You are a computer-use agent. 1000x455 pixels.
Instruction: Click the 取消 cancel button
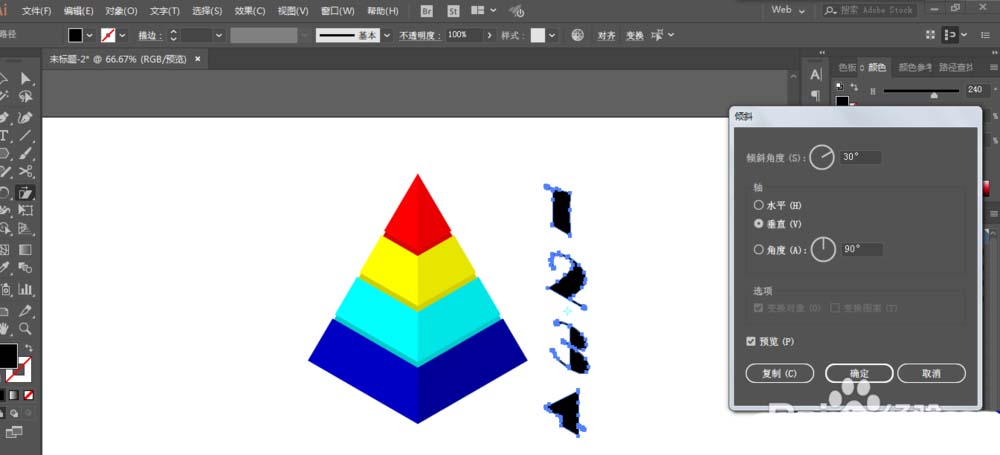tap(931, 373)
